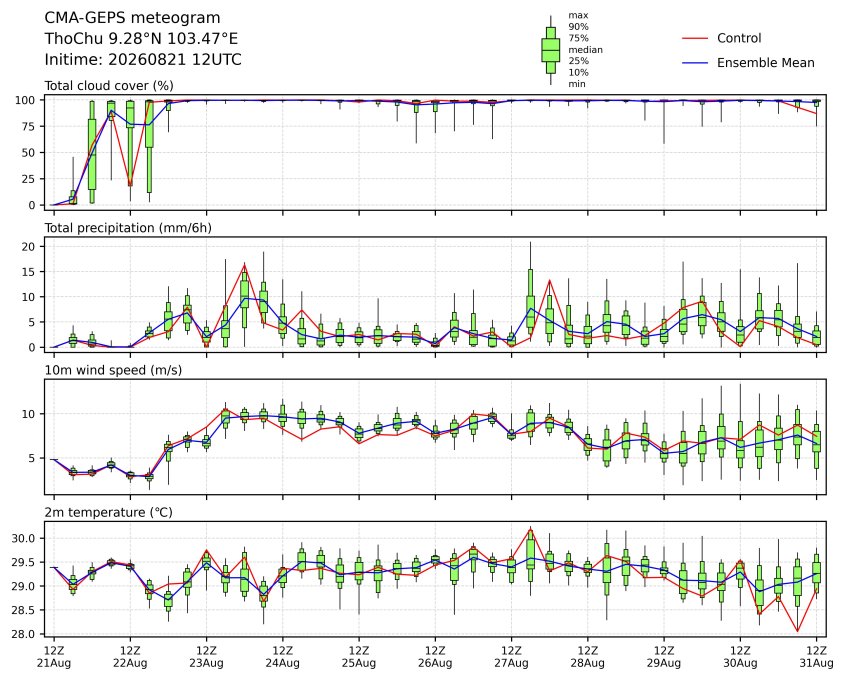Screen dimensions: 845x680
Task: Click the 'Total precipitation (mm/6h)' panel title
Action: pos(128,228)
